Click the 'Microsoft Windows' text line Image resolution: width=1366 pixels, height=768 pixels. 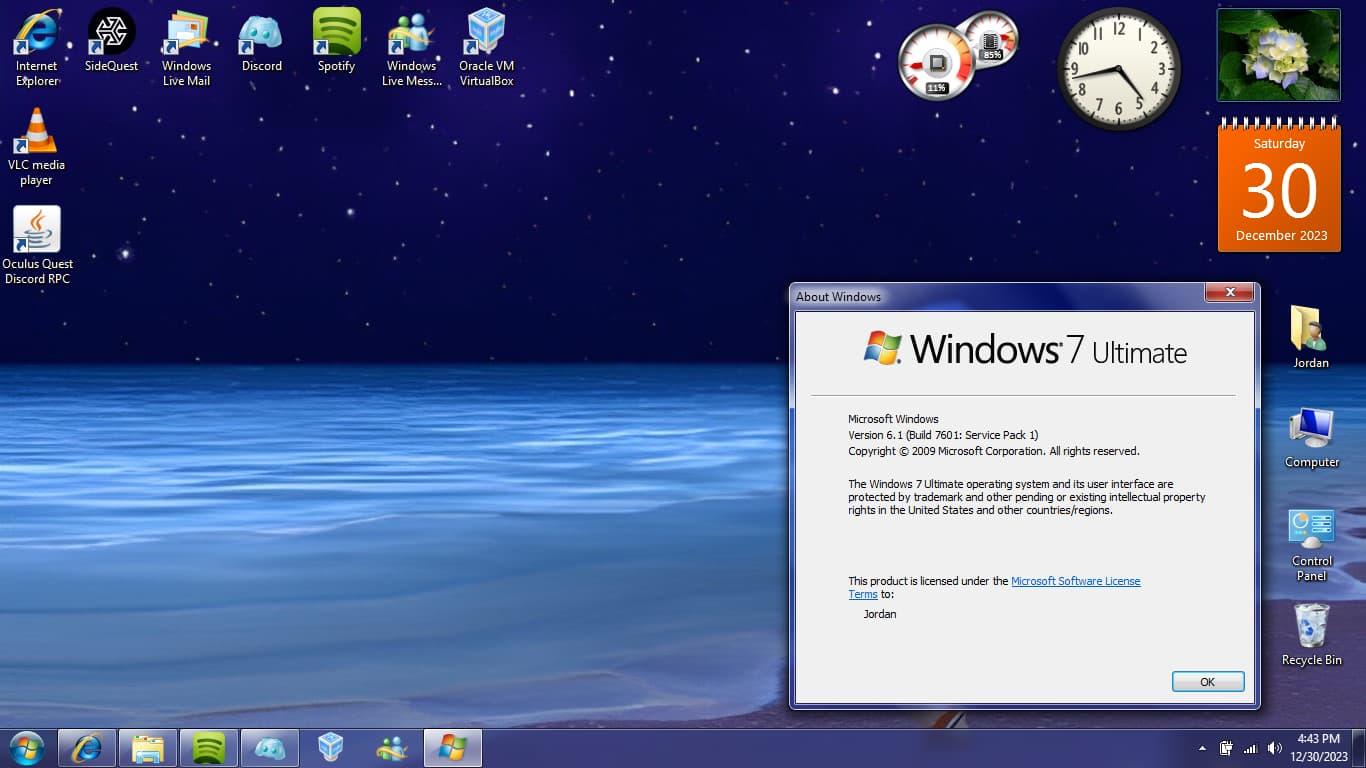click(x=893, y=419)
